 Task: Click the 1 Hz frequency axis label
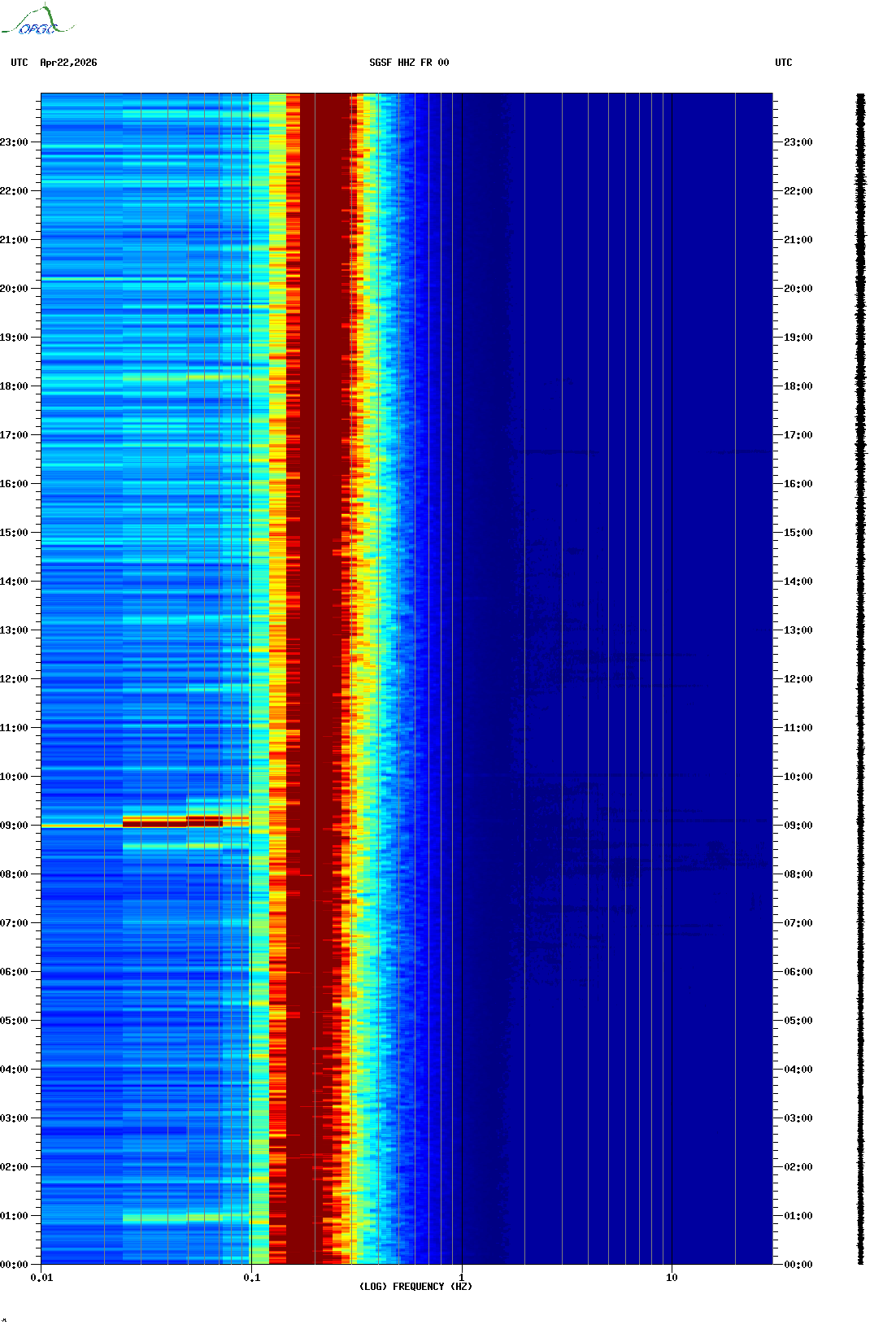462,1278
